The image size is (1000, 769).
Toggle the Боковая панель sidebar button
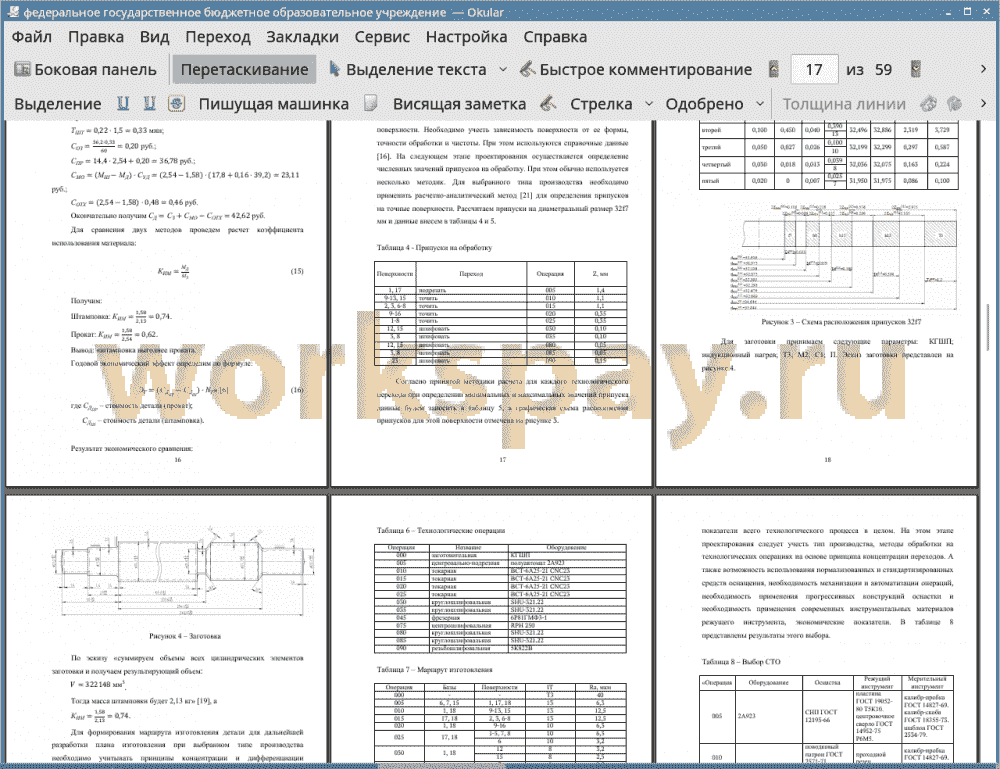click(x=85, y=70)
